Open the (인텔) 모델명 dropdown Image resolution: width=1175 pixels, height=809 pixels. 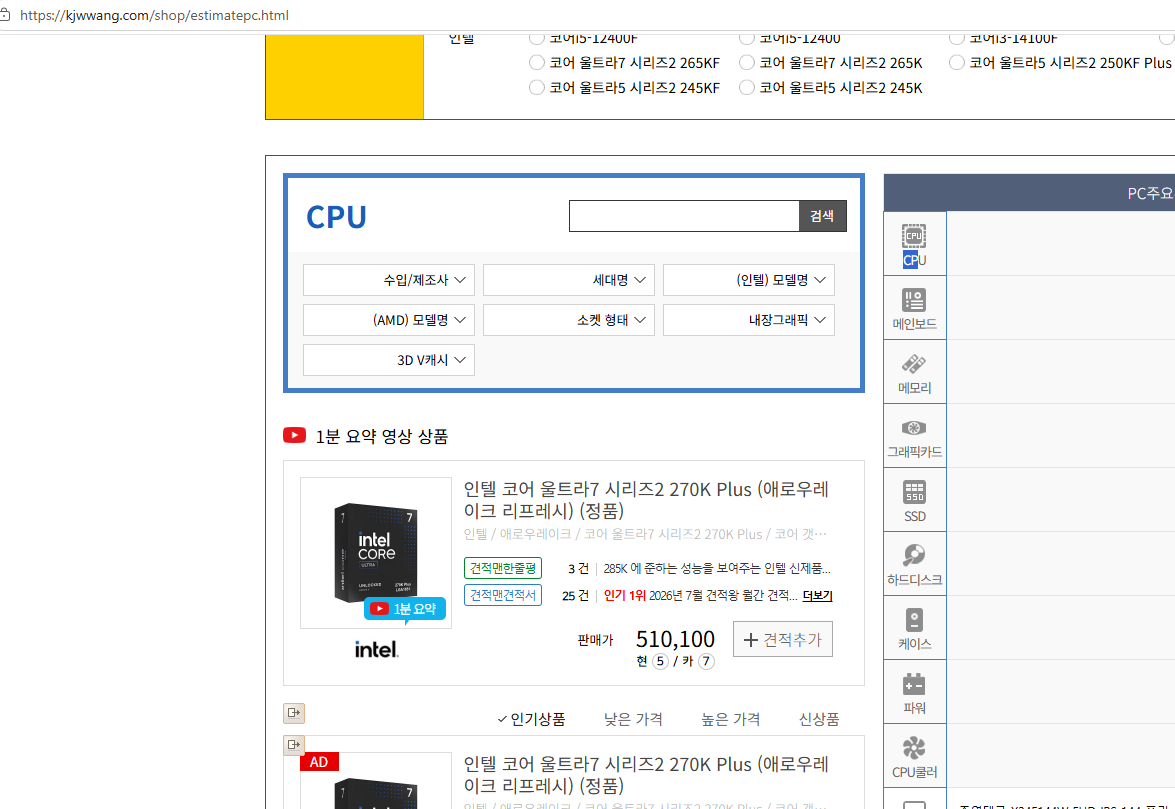click(x=749, y=280)
